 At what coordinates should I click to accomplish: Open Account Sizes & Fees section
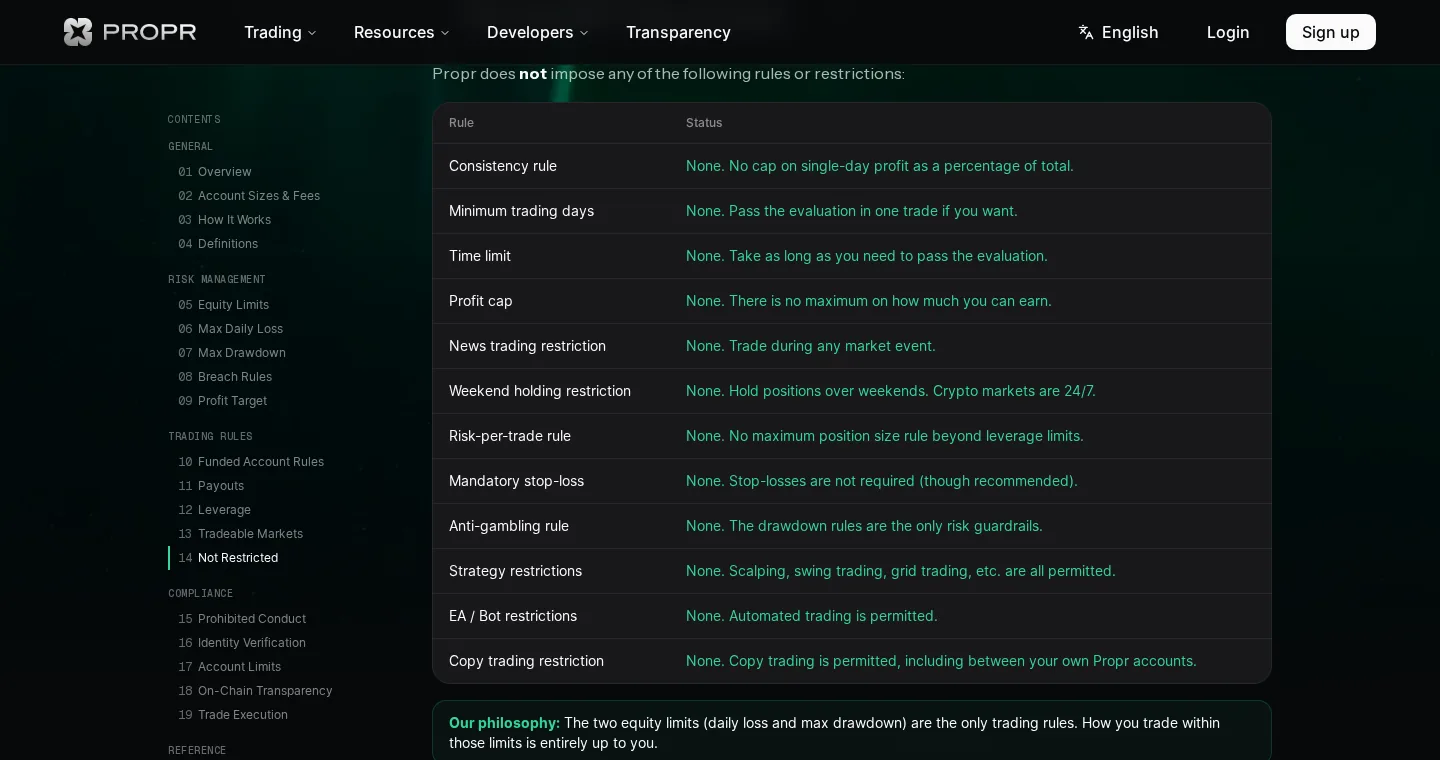(249, 196)
